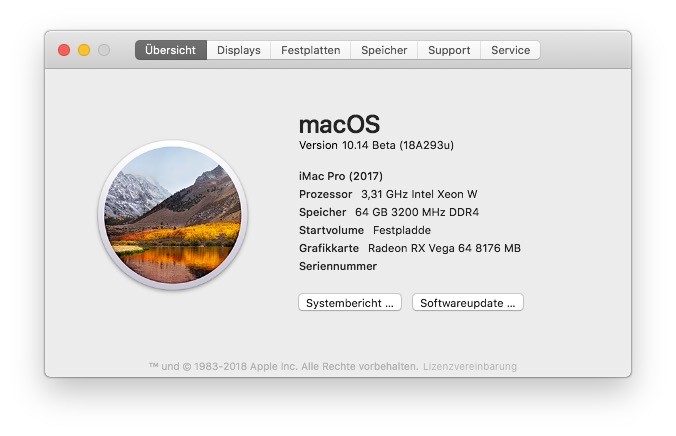Open the Support tab
676x436 pixels.
(x=449, y=50)
